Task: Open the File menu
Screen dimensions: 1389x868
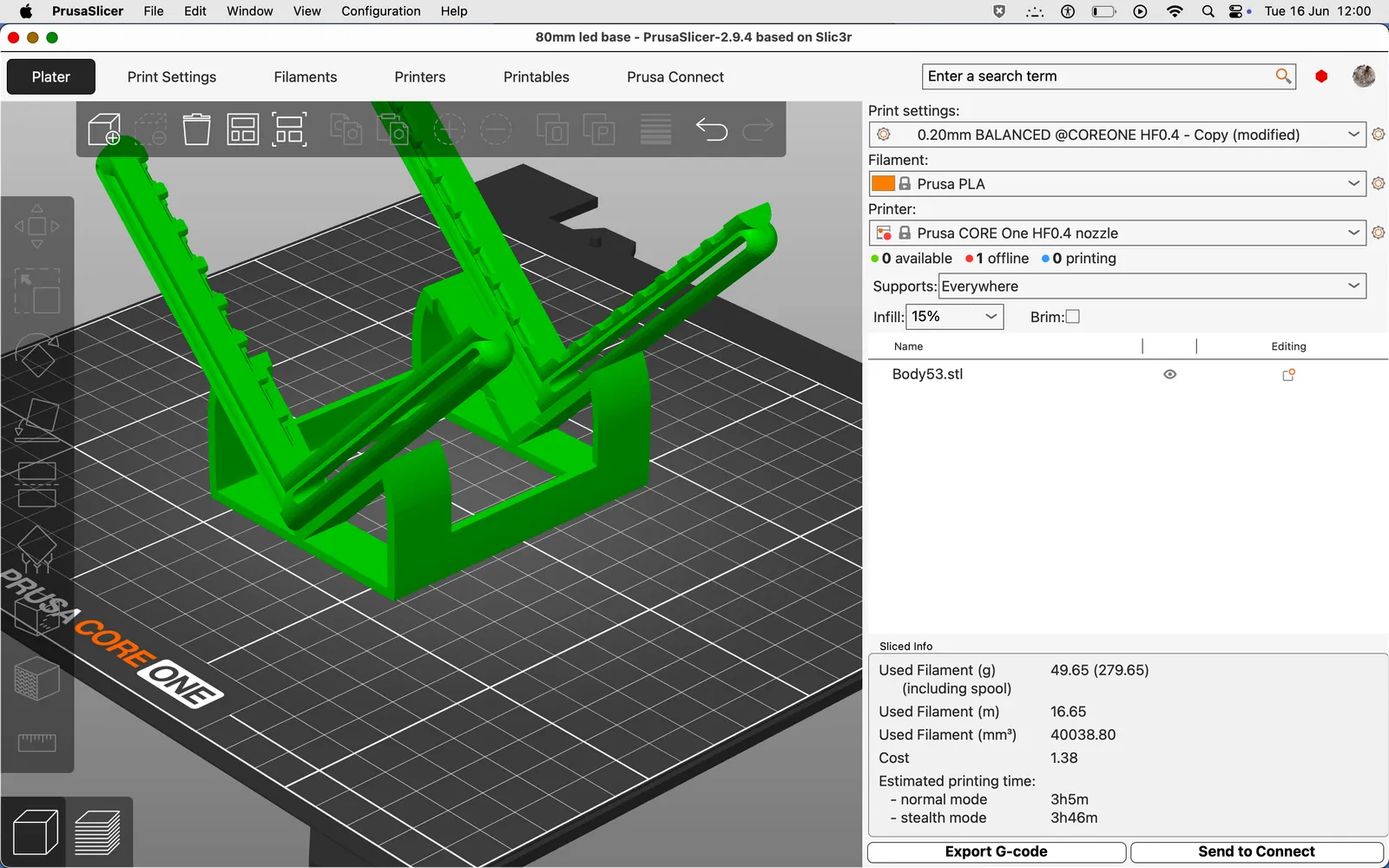Action: 154,11
